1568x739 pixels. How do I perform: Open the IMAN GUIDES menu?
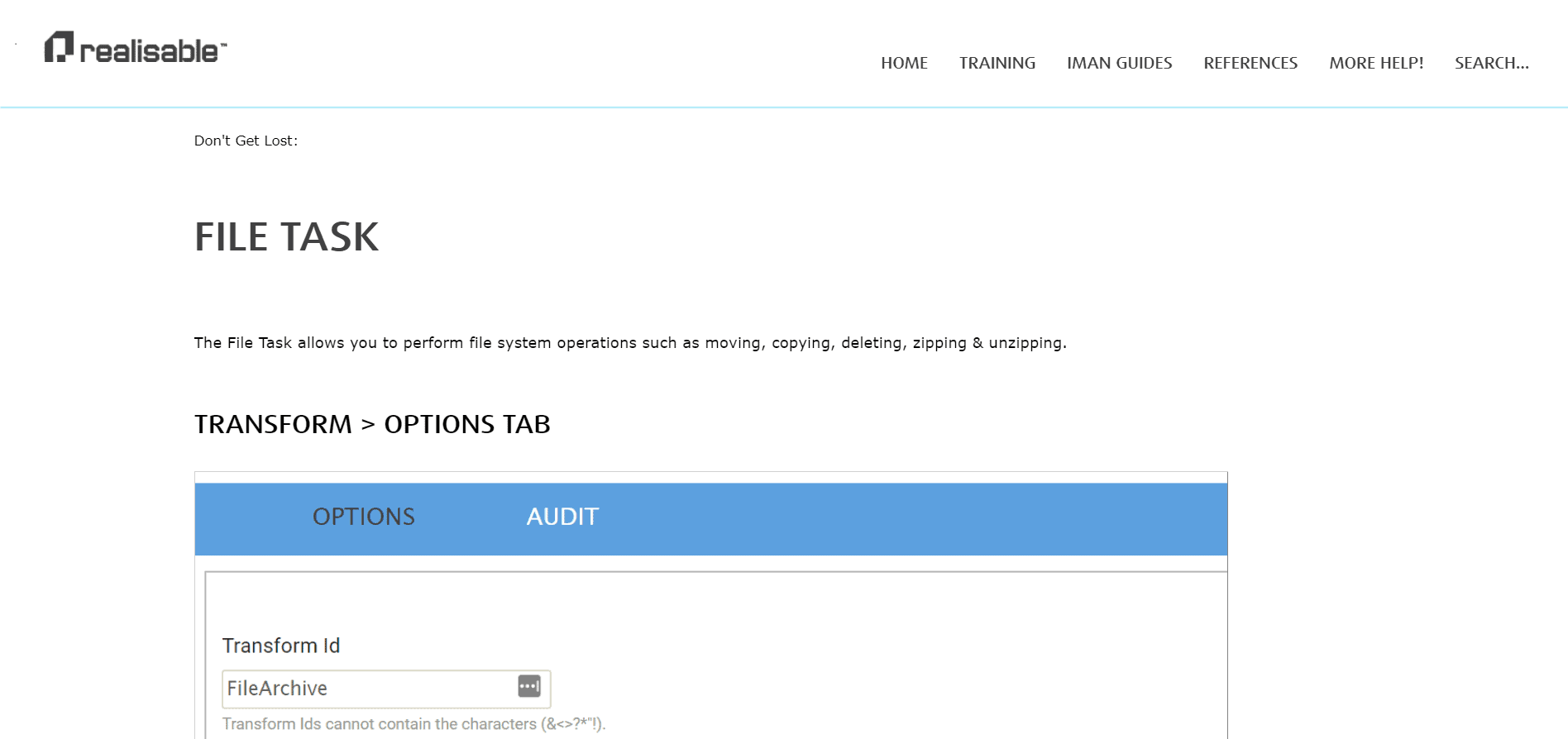[x=1119, y=63]
